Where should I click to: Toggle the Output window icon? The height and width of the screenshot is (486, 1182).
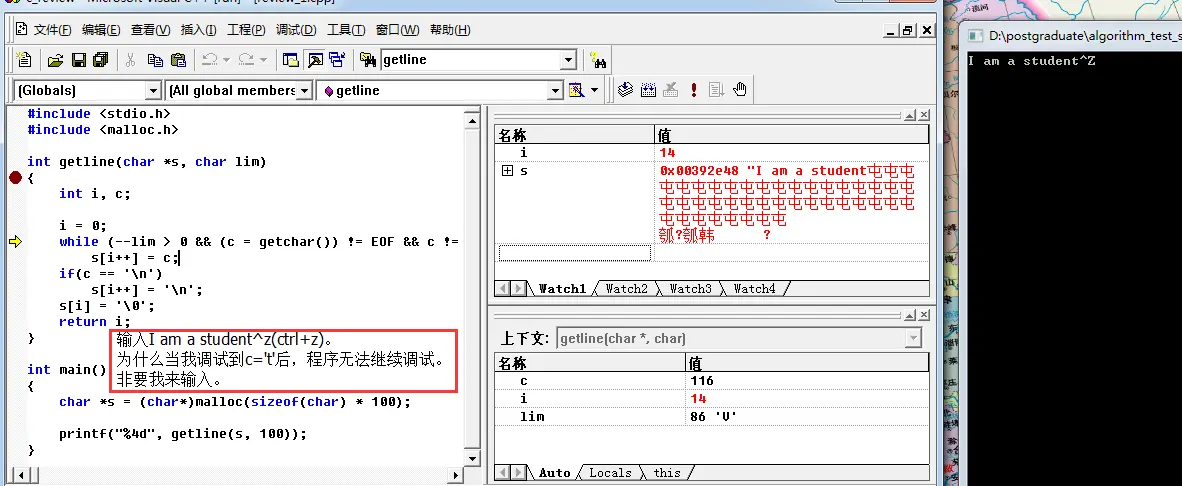[x=314, y=60]
